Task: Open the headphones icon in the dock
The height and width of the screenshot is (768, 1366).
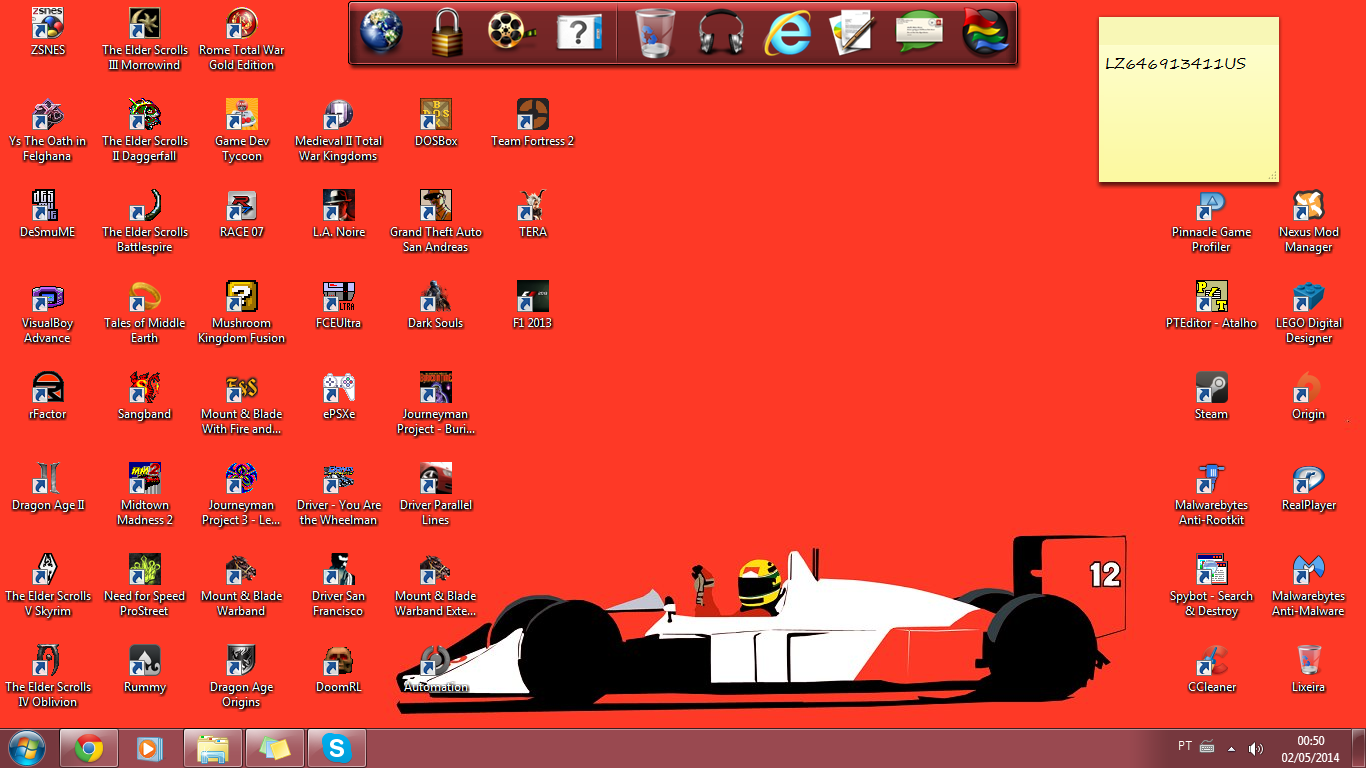Action: coord(721,32)
